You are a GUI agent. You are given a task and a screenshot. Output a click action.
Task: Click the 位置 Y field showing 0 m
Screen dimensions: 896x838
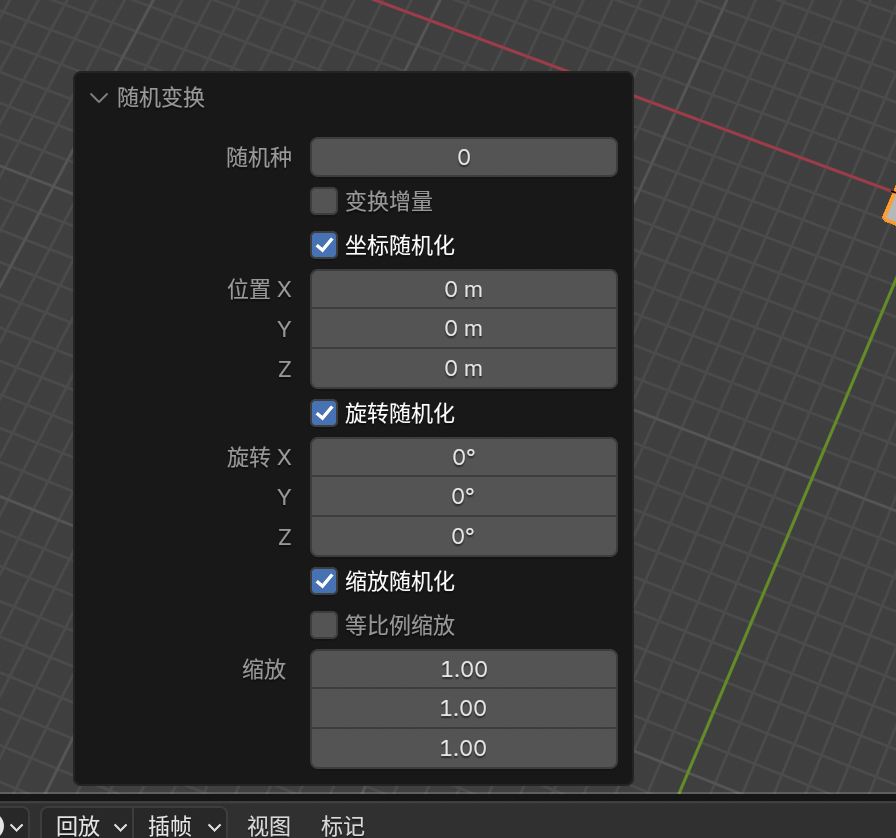(463, 329)
